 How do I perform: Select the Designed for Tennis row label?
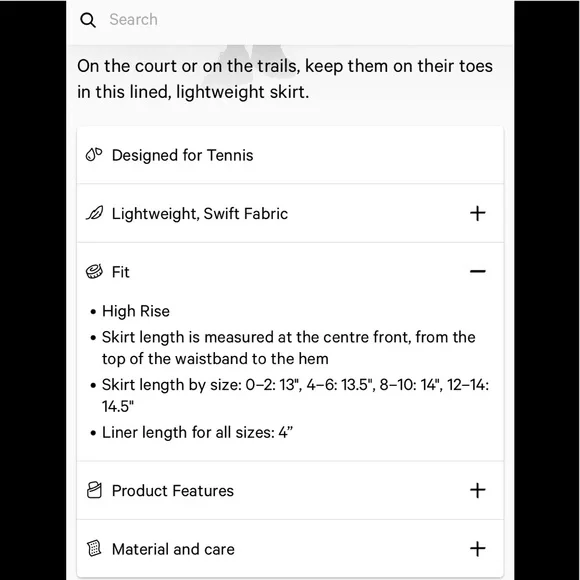point(182,155)
